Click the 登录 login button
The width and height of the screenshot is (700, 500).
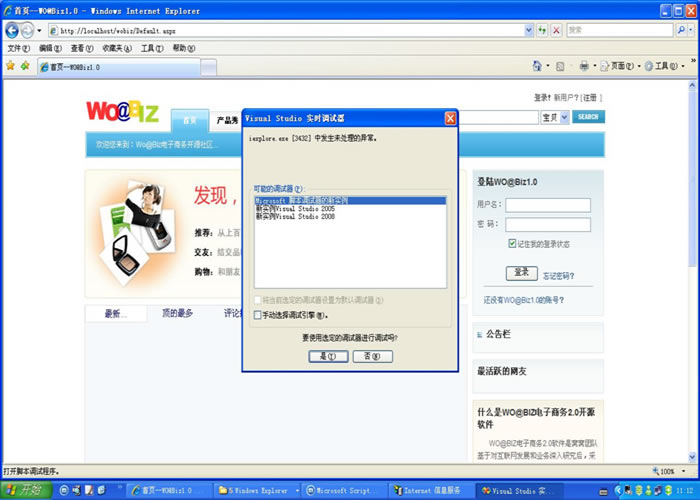(x=521, y=273)
